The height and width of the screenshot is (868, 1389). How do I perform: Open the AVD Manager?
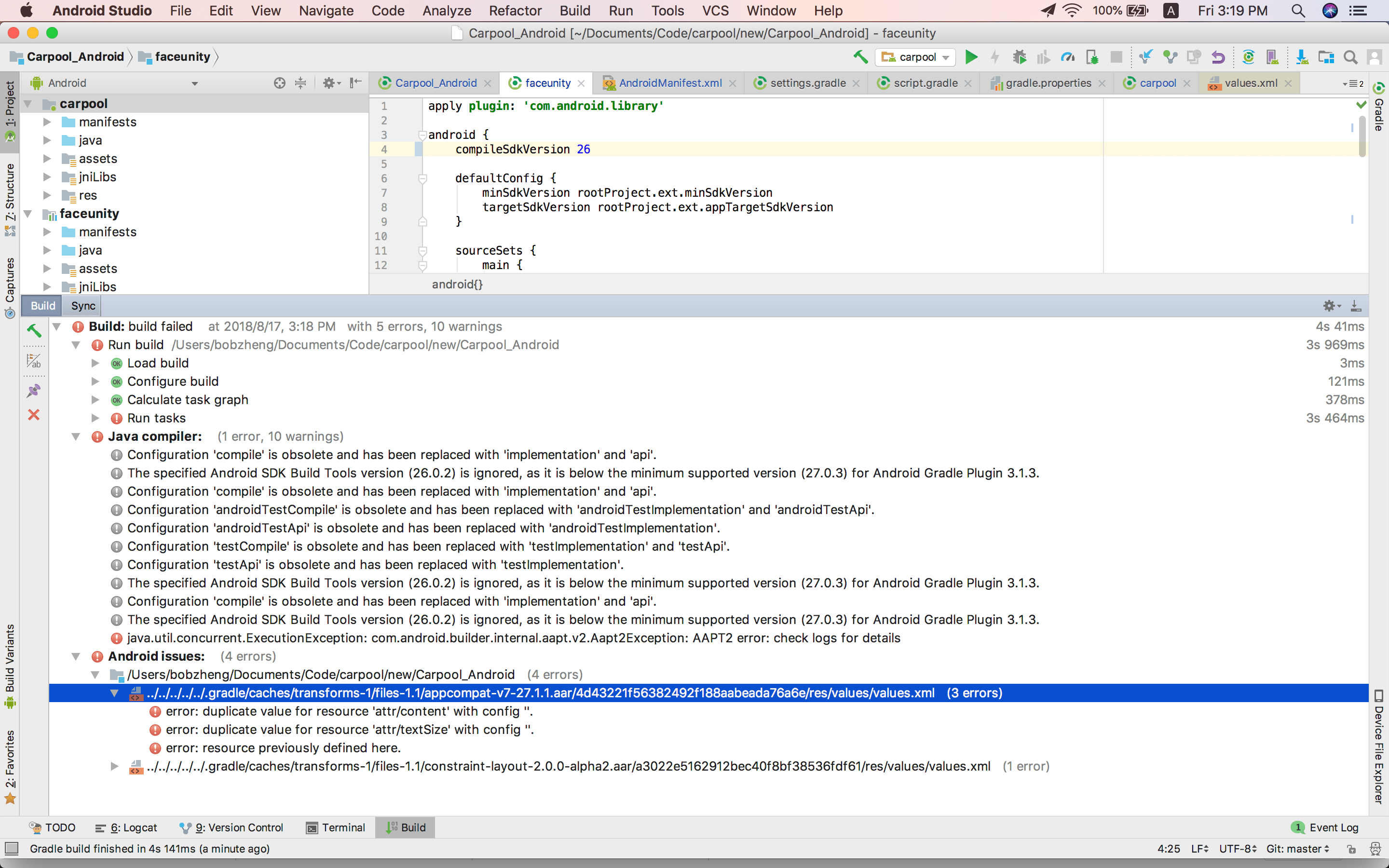[x=1272, y=57]
